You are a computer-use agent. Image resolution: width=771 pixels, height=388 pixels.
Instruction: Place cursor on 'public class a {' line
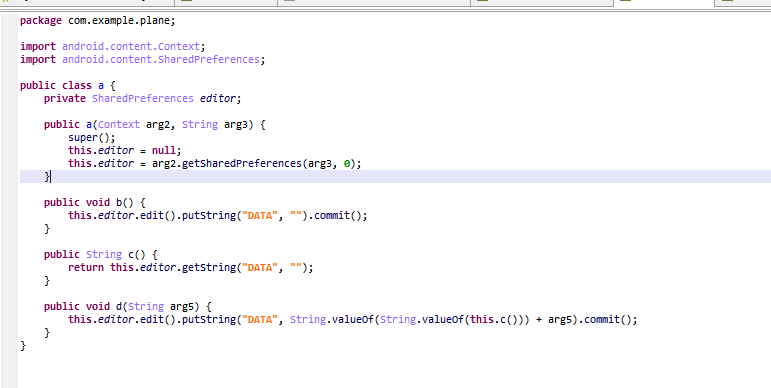pos(67,86)
